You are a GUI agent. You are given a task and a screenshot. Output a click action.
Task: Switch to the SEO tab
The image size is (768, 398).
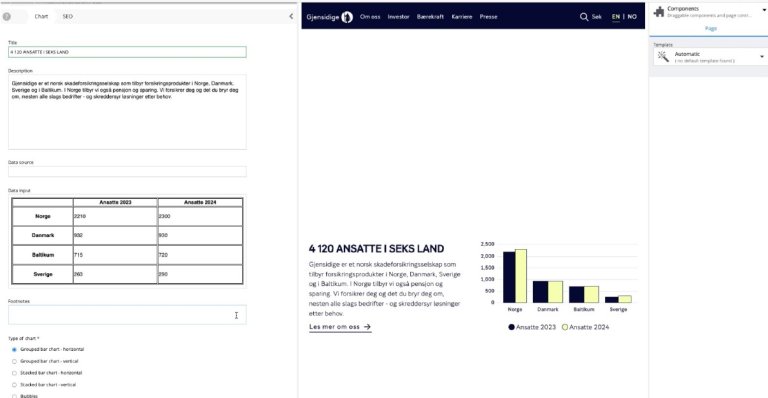(x=68, y=17)
